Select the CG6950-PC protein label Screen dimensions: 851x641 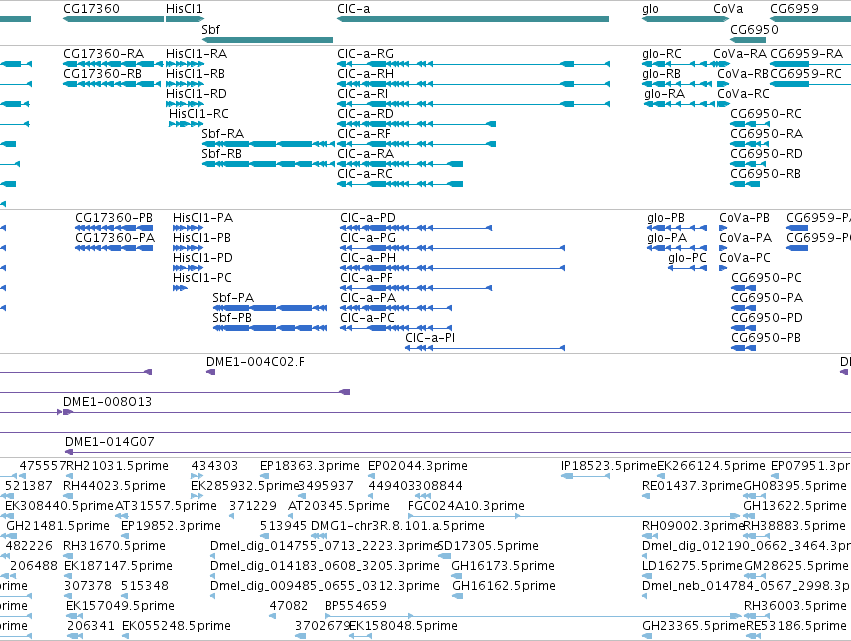766,278
